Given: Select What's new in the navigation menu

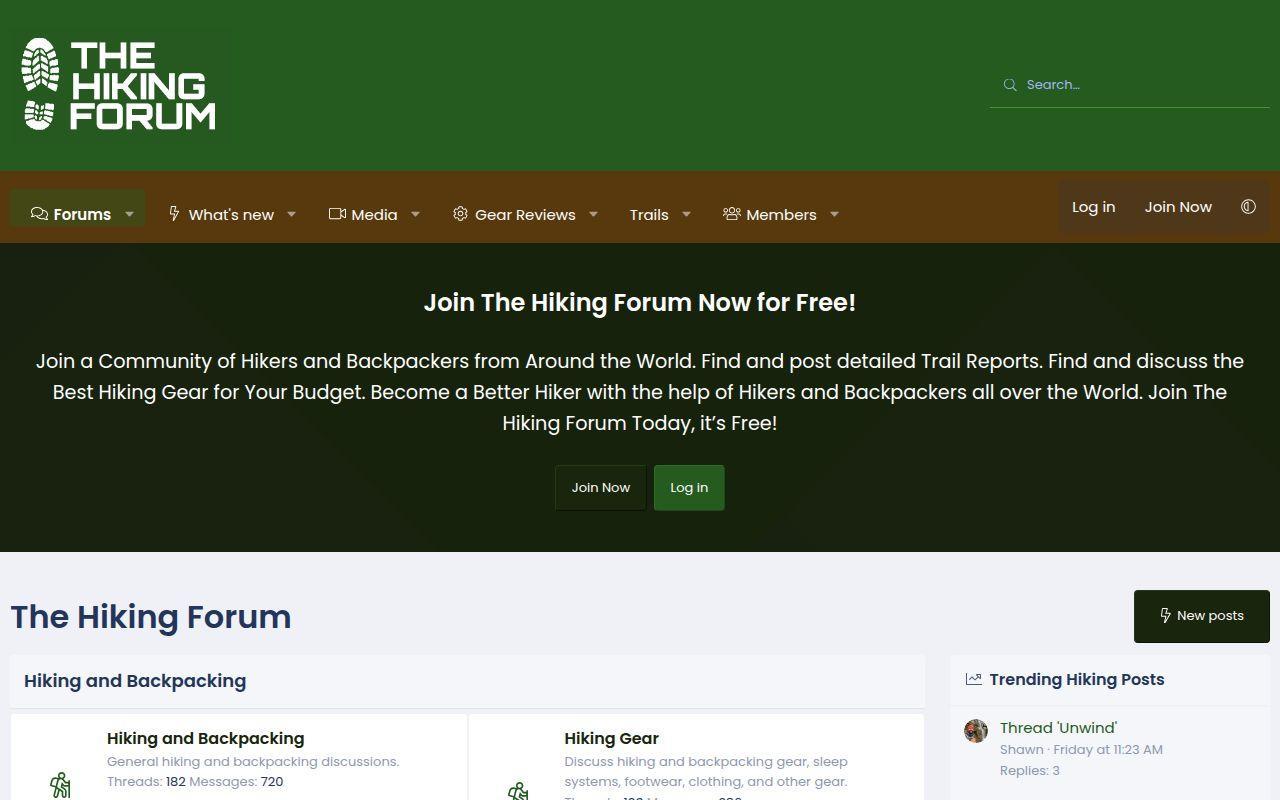Looking at the screenshot, I should pos(231,214).
